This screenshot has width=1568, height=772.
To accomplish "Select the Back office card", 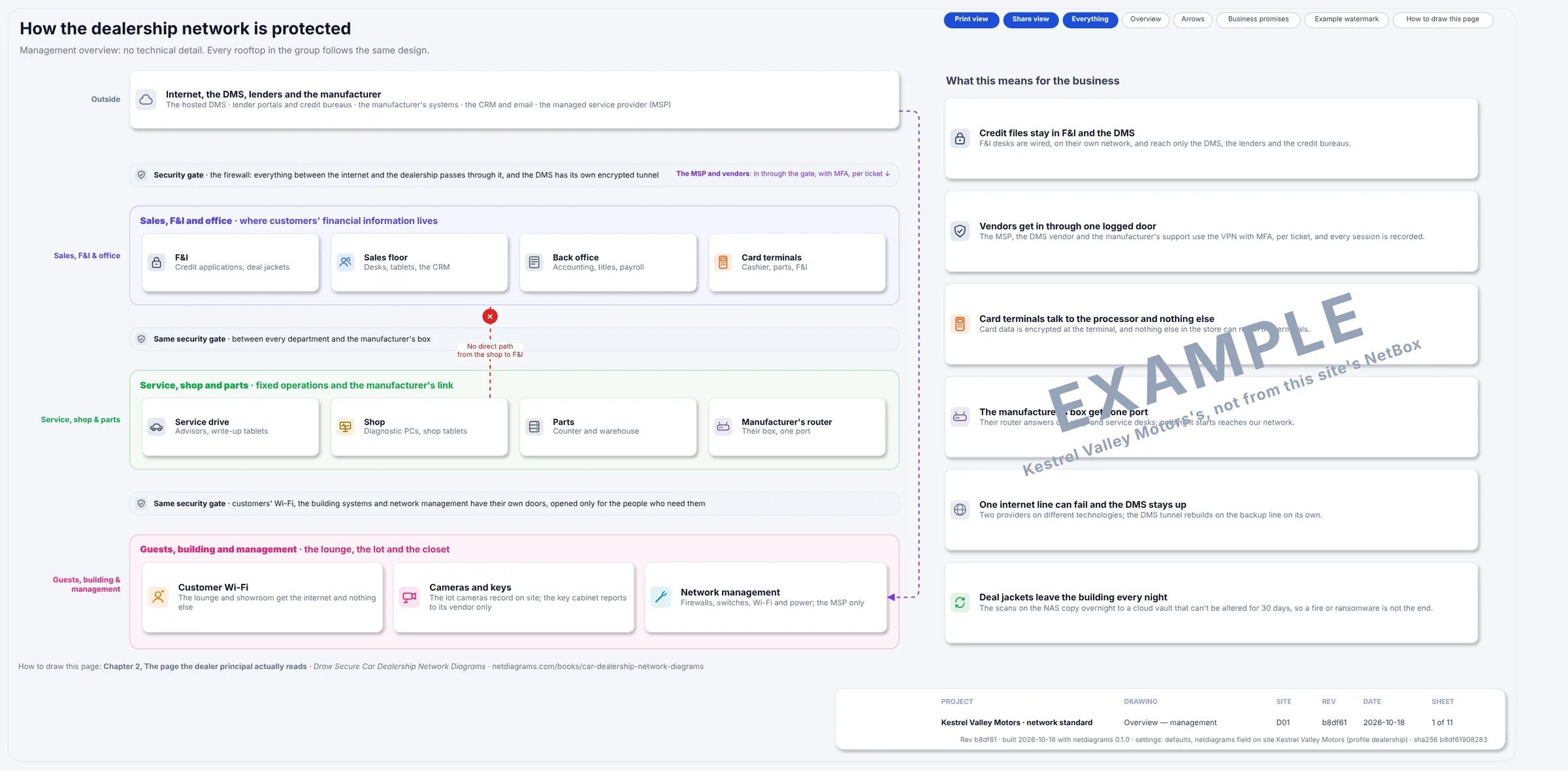I will click(x=608, y=263).
